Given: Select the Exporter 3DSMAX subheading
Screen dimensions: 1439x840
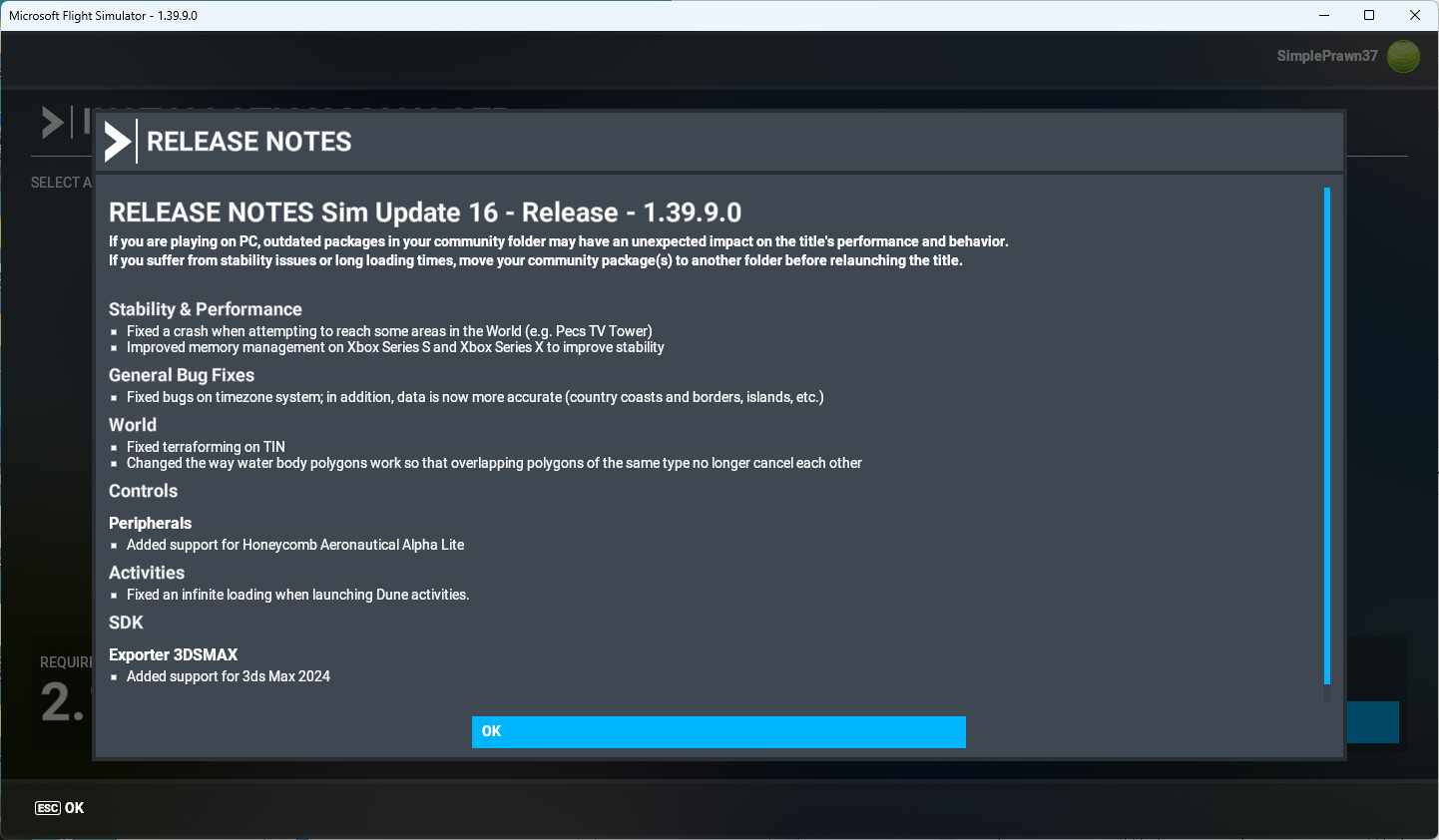Looking at the screenshot, I should point(174,654).
